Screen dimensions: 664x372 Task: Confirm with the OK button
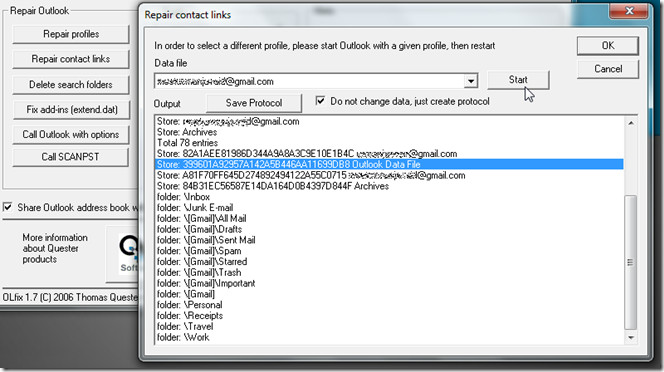(x=607, y=45)
